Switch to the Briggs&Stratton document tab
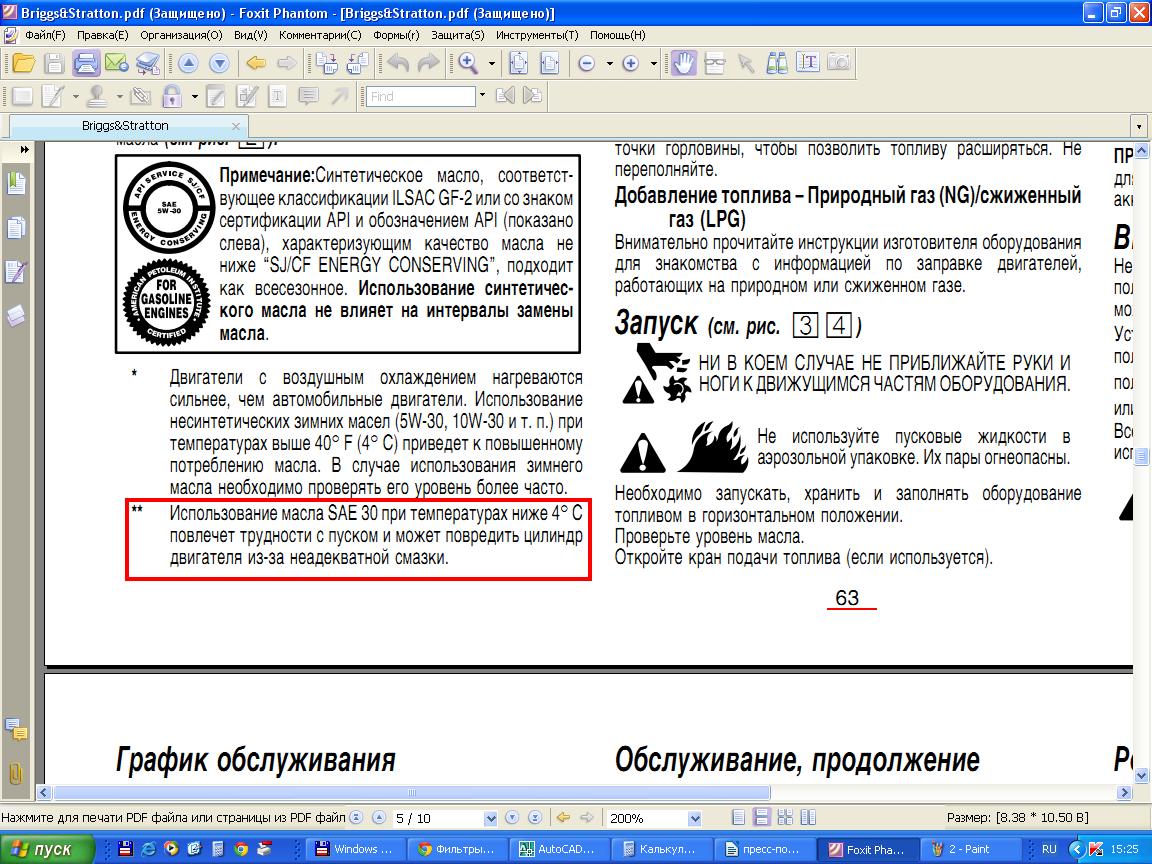This screenshot has height=864, width=1152. pyautogui.click(x=125, y=126)
